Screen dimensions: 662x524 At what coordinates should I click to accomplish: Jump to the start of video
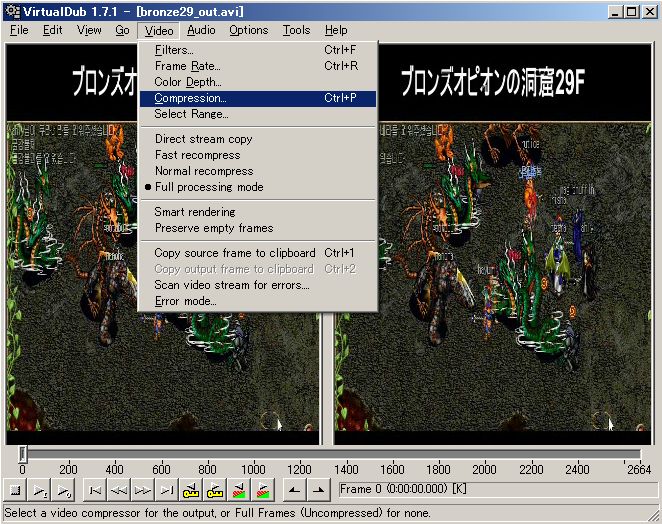click(x=95, y=490)
